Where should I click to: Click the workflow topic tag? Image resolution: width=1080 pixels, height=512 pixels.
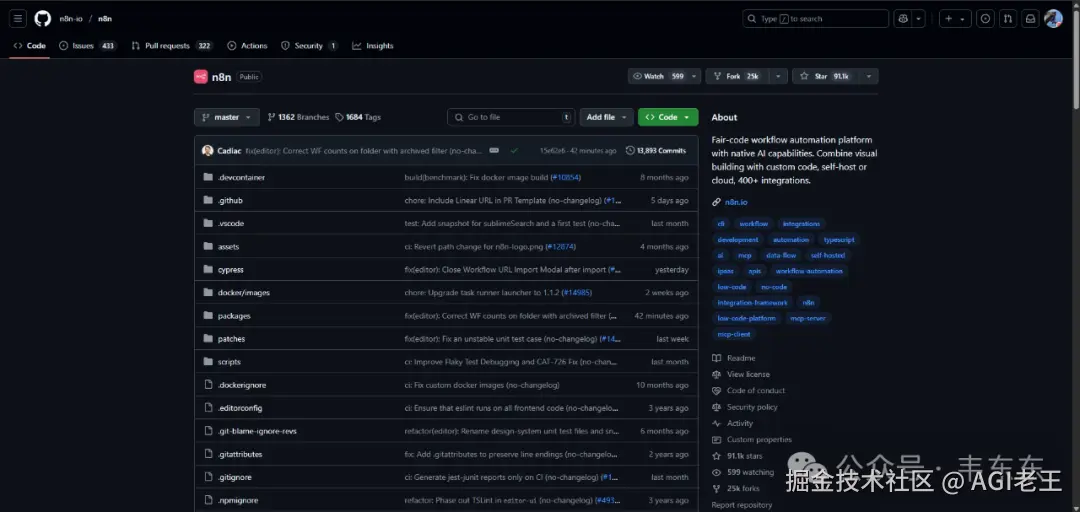[754, 224]
